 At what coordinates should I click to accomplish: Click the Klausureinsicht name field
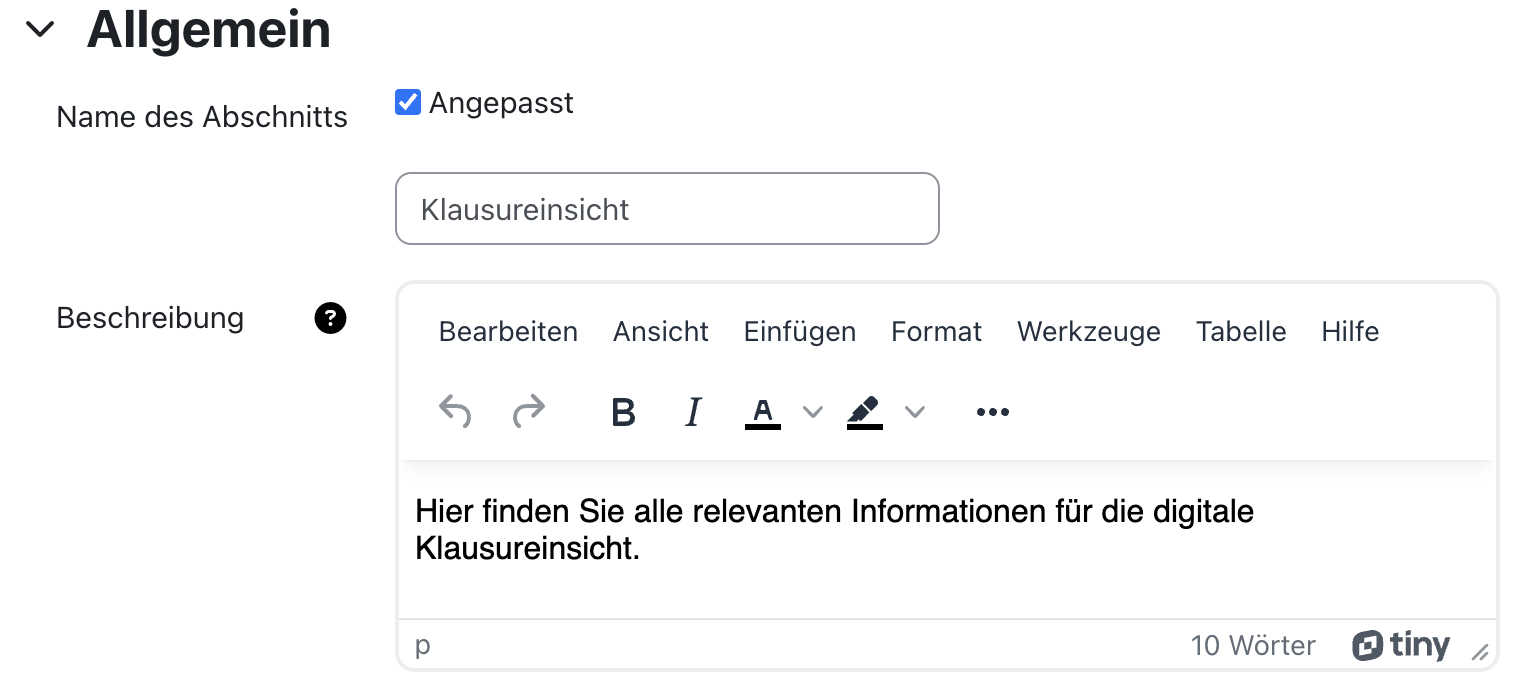(x=667, y=208)
